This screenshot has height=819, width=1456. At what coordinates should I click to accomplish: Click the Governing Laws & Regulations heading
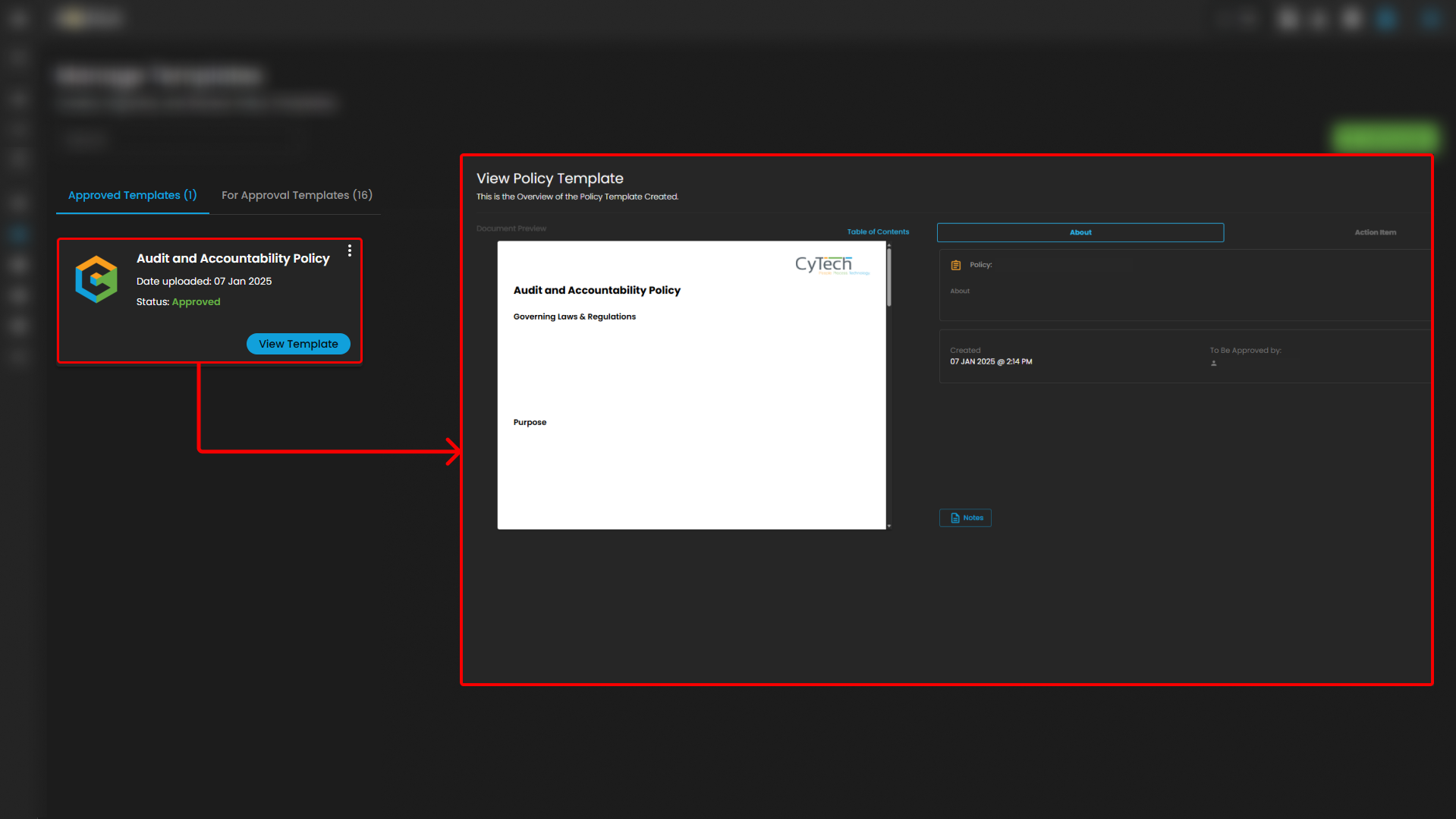pyautogui.click(x=574, y=317)
